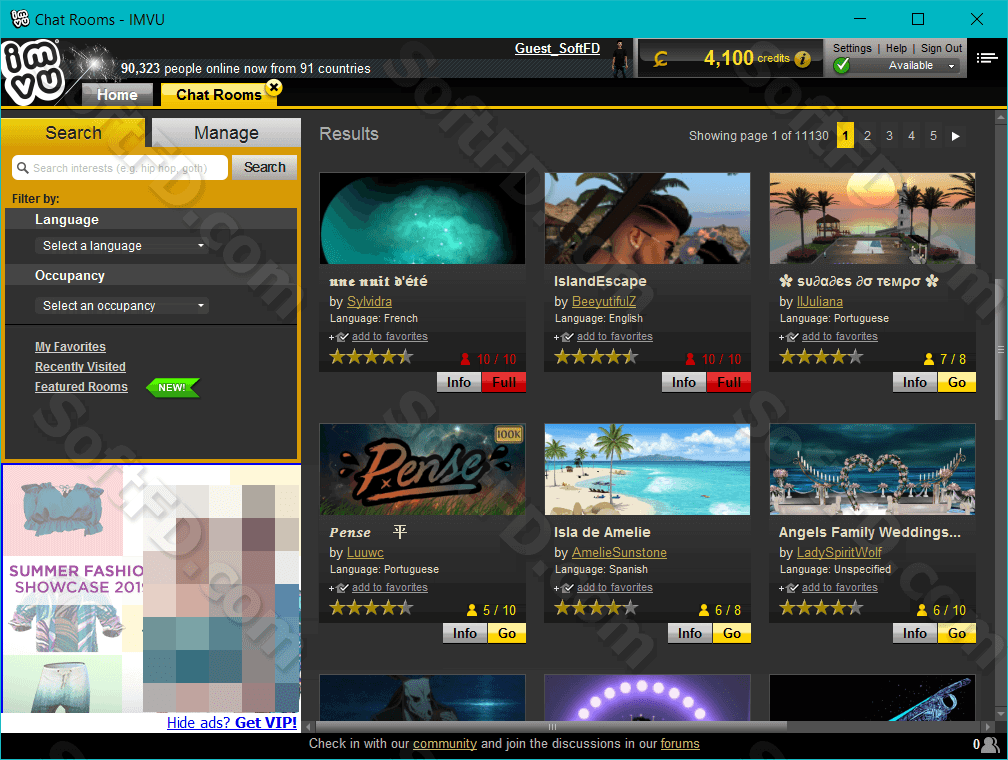Click the IMVU logo icon
Viewport: 1008px width, 760px height.
(33, 71)
